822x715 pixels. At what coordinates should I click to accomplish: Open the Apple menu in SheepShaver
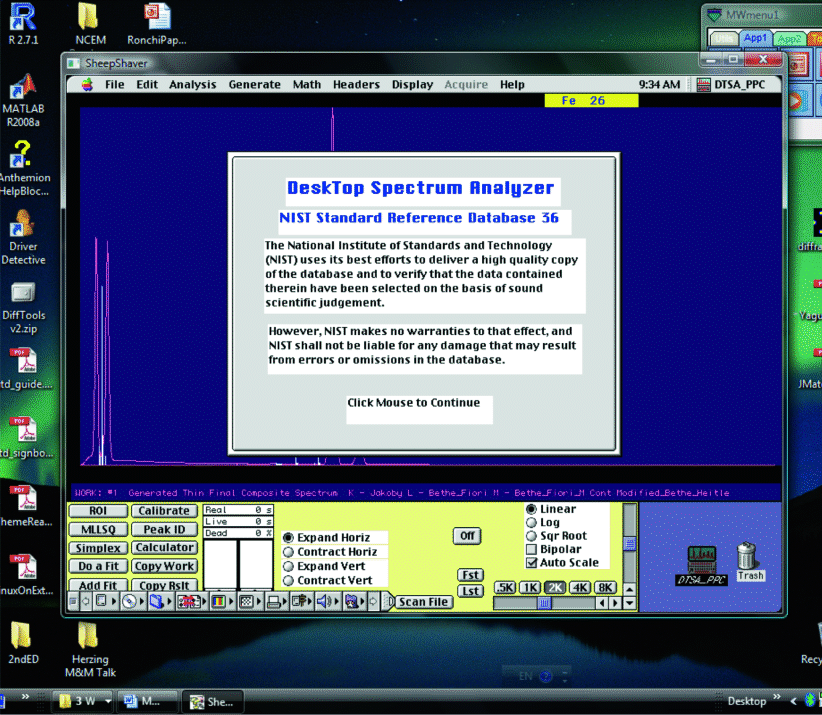tap(87, 84)
